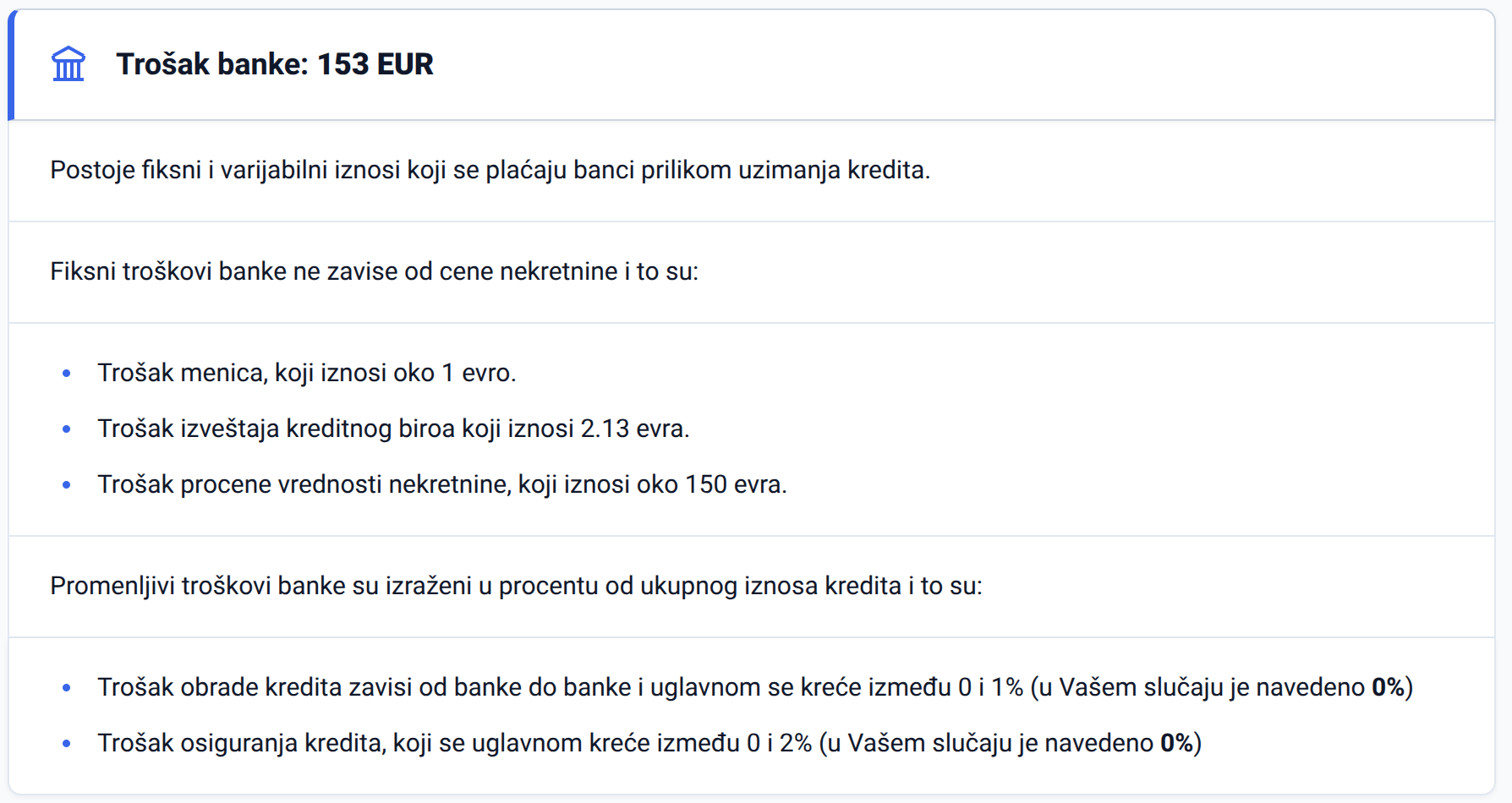1512x803 pixels.
Task: Click the bullet before Trošak izveštaja kreditnog biroa
Action: [67, 429]
